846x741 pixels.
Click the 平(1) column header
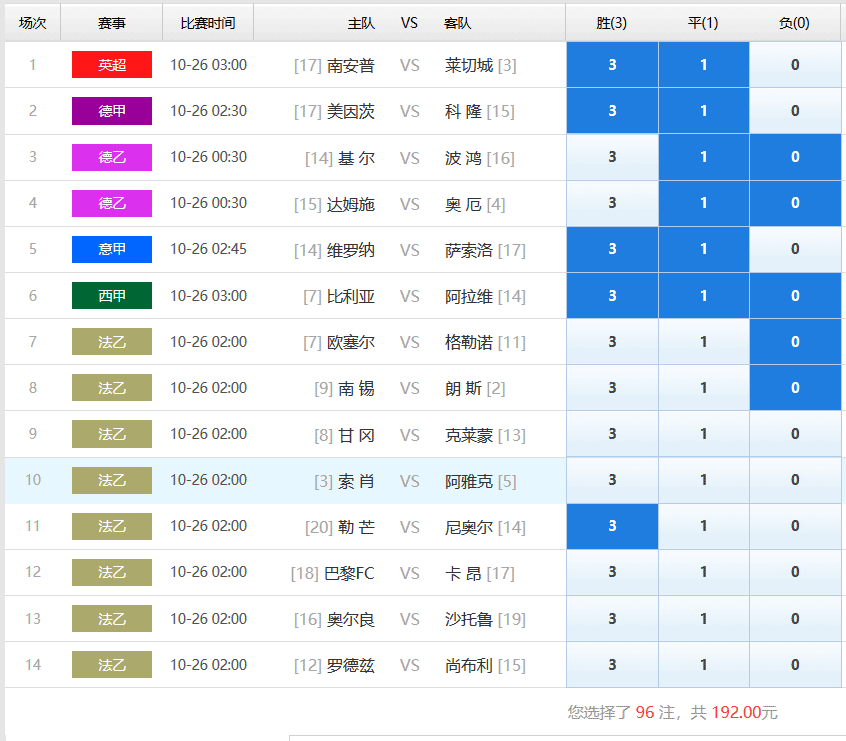[x=703, y=23]
